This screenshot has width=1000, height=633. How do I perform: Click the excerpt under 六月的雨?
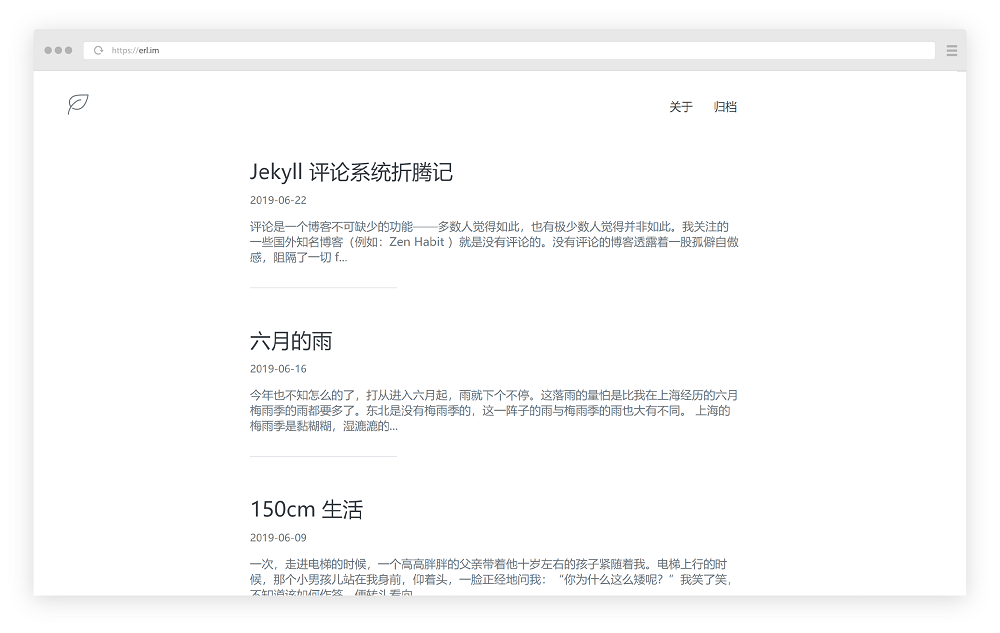point(494,411)
